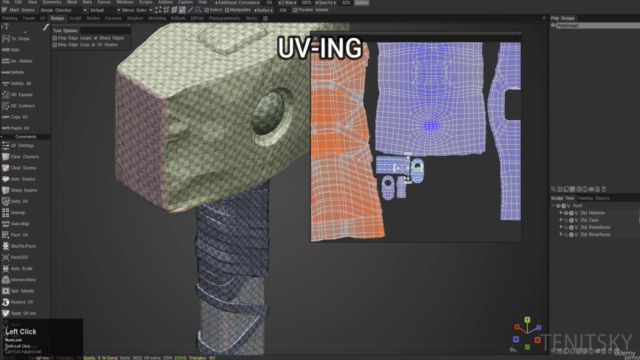The width and height of the screenshot is (640, 360).
Task: Expand the Case node in Sculpt Tree
Action: pyautogui.click(x=561, y=220)
